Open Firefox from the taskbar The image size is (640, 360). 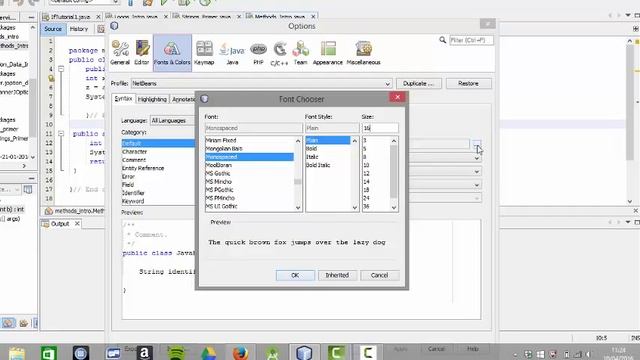(240, 353)
